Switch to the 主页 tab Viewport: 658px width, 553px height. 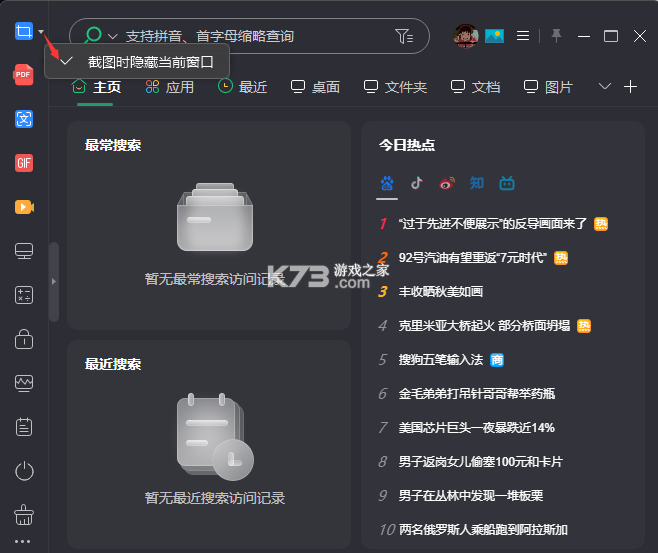(x=96, y=87)
